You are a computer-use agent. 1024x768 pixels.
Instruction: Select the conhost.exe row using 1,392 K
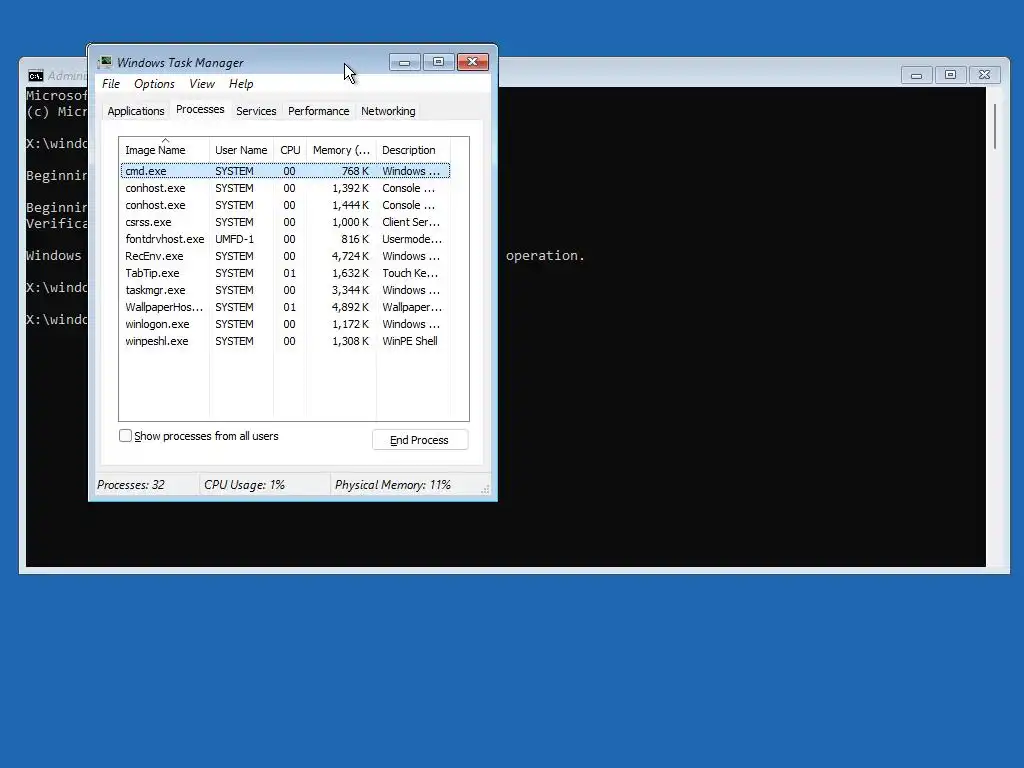[x=285, y=188]
